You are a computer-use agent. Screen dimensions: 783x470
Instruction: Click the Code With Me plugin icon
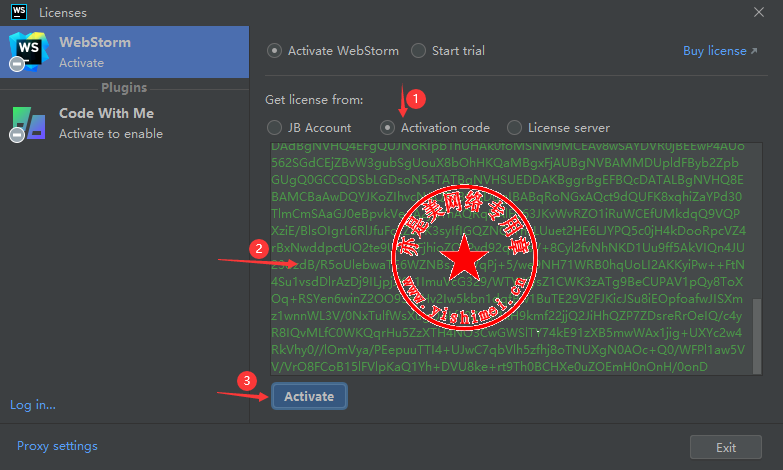pyautogui.click(x=28, y=123)
